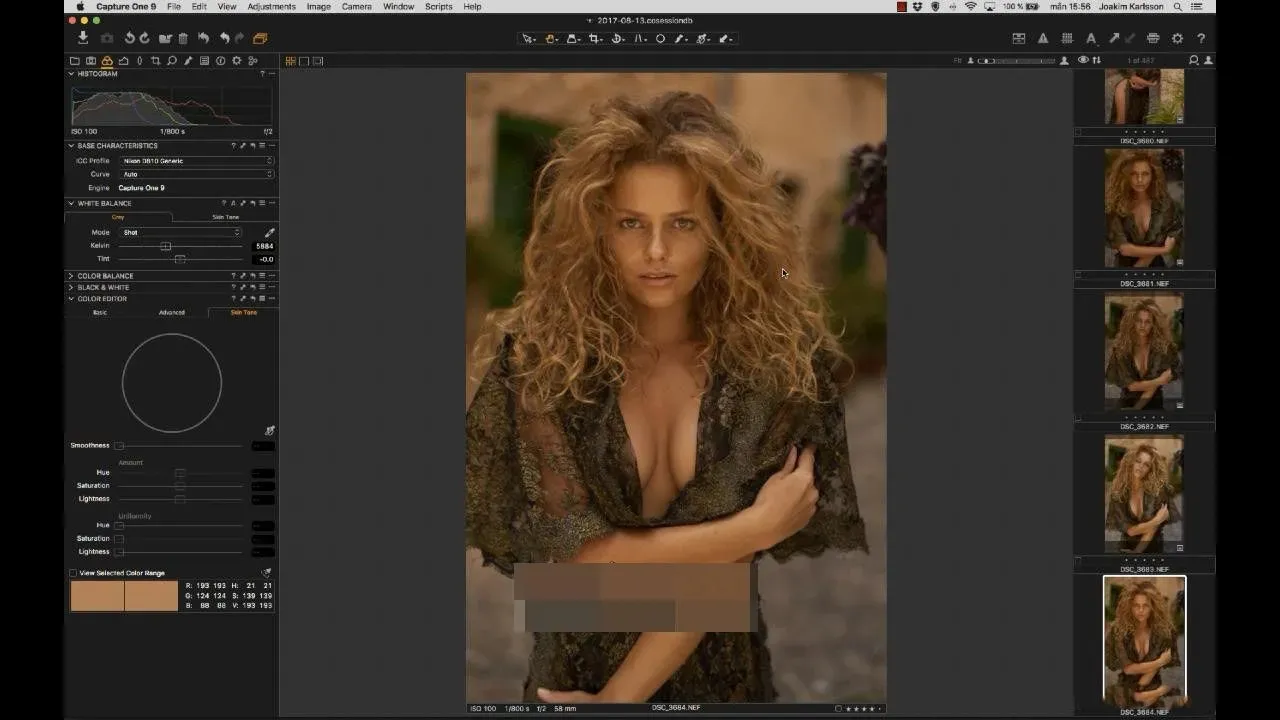Screen dimensions: 1280x720
Task: Click the search magnifier above browser
Action: pyautogui.click(x=1194, y=61)
